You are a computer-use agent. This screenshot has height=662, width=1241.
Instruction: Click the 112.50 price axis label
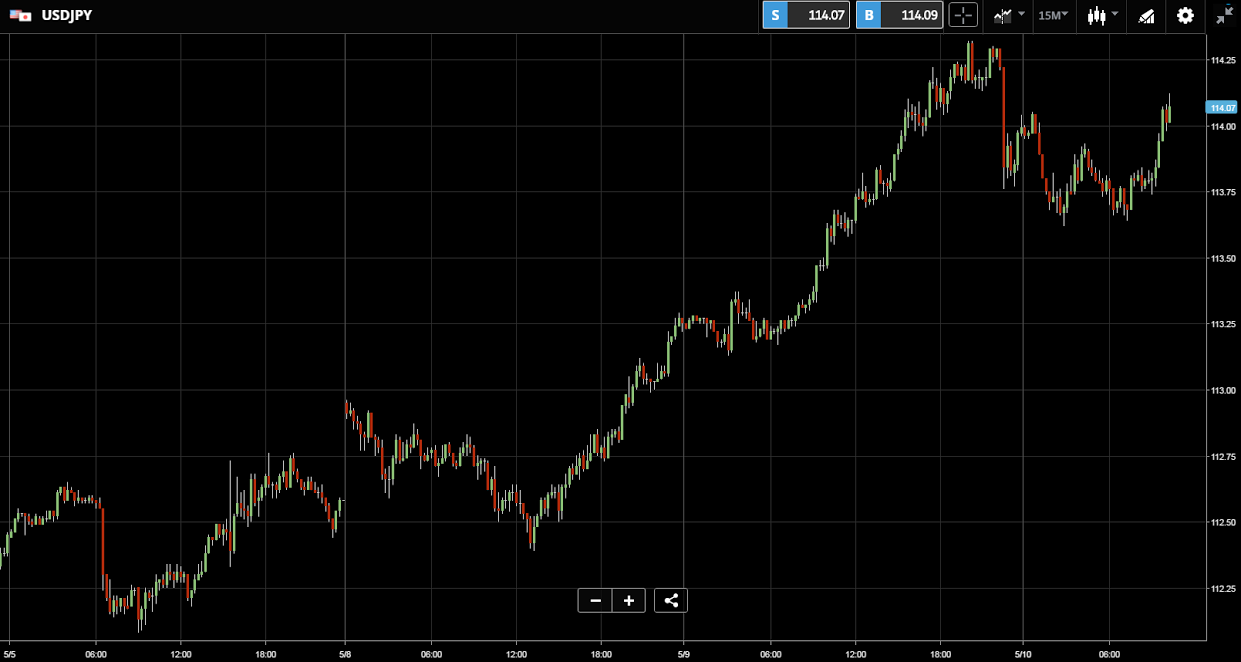tap(1222, 522)
